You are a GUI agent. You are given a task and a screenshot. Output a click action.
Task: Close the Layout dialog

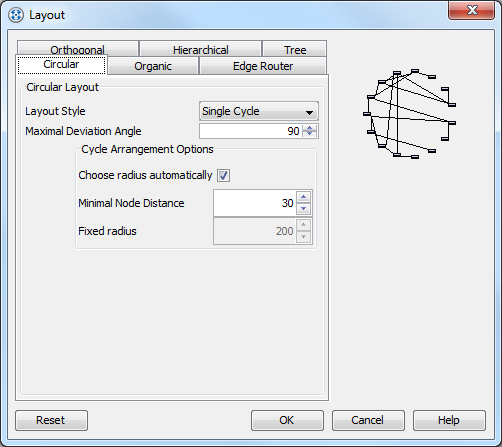(x=471, y=10)
